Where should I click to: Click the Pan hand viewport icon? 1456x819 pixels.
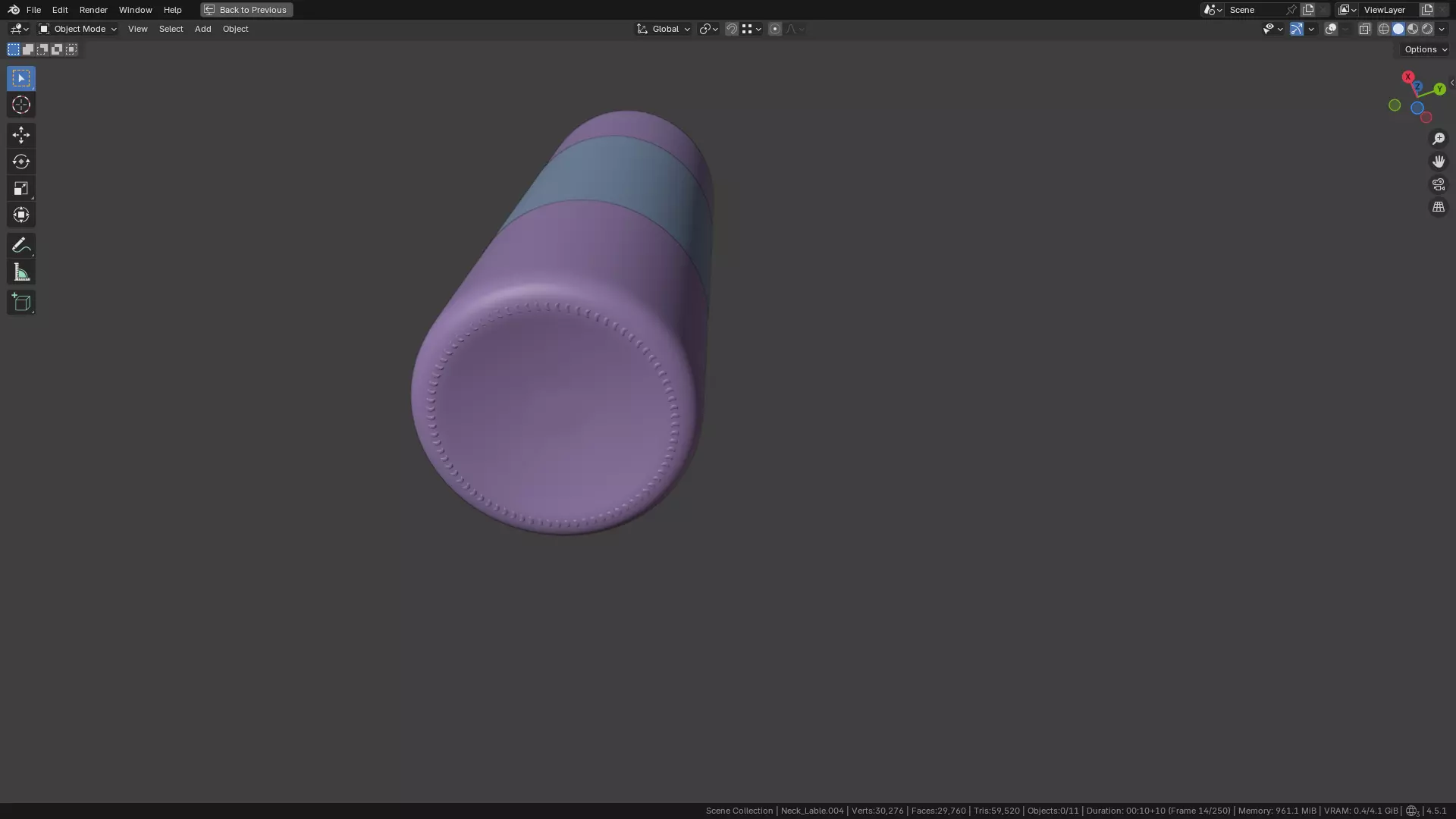point(1439,162)
